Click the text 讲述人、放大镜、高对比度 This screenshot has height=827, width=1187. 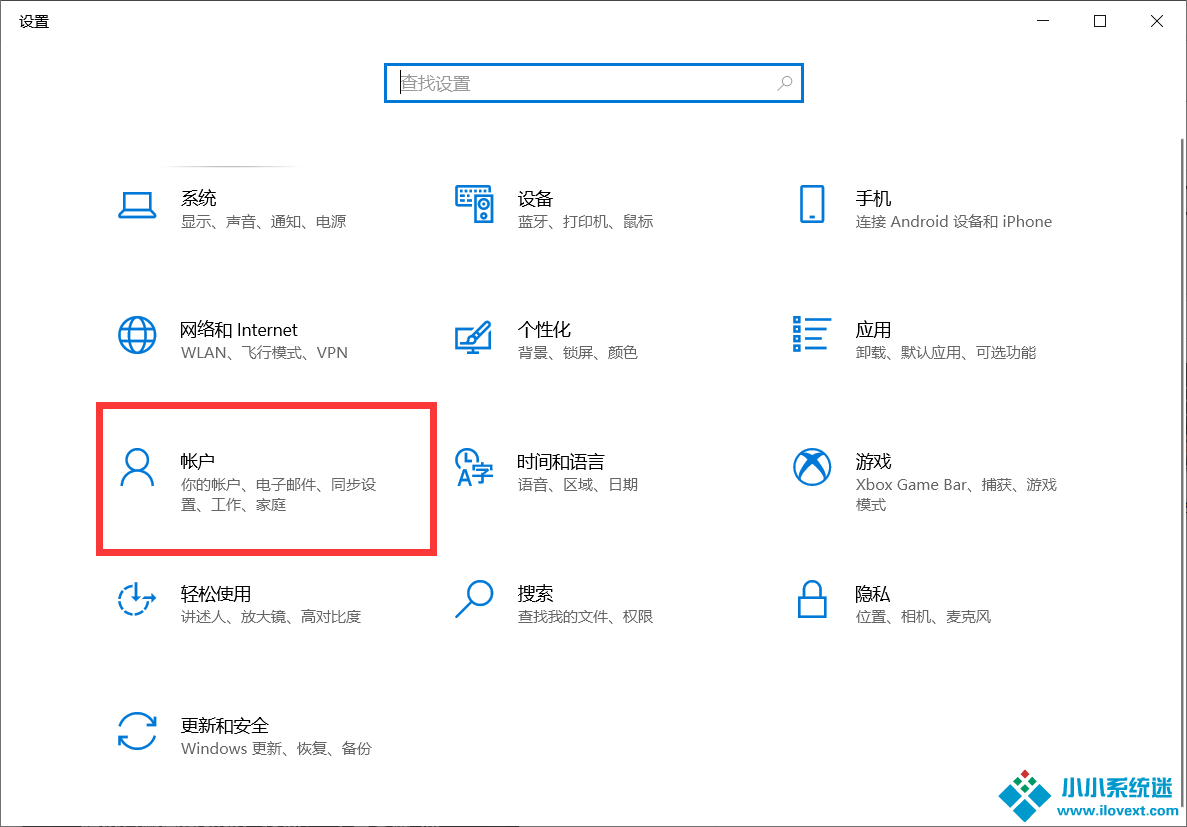(271, 616)
